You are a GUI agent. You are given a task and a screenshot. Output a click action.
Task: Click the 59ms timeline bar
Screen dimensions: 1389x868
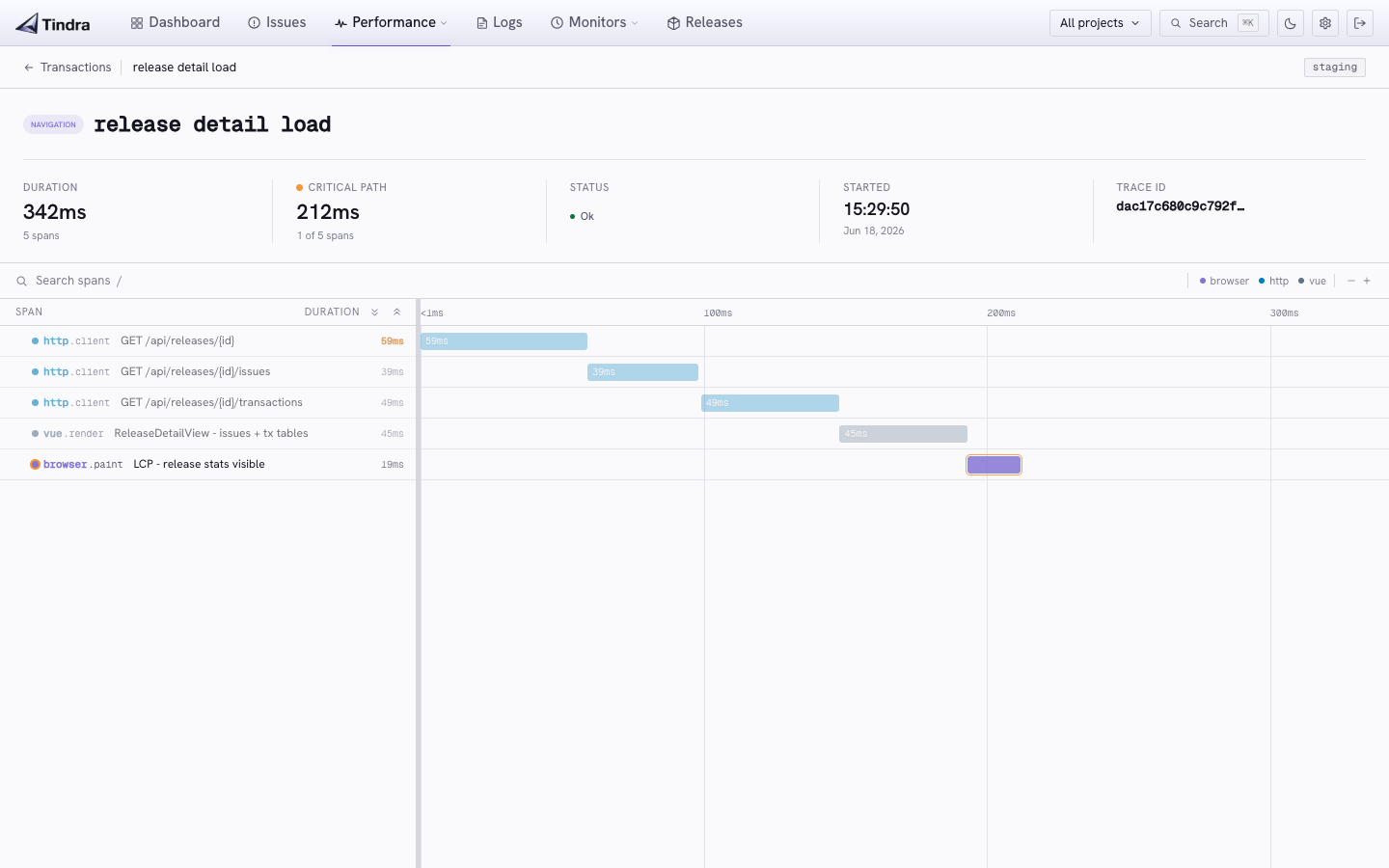[504, 341]
